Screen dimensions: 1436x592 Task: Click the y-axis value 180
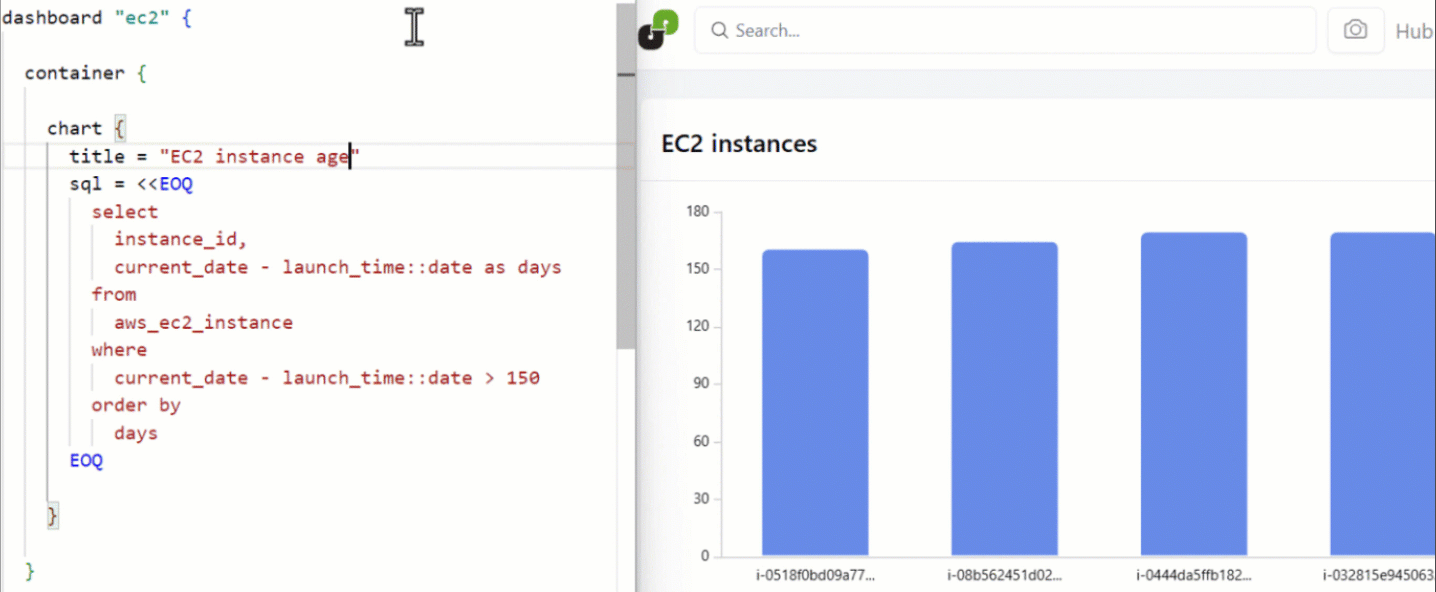pyautogui.click(x=698, y=211)
